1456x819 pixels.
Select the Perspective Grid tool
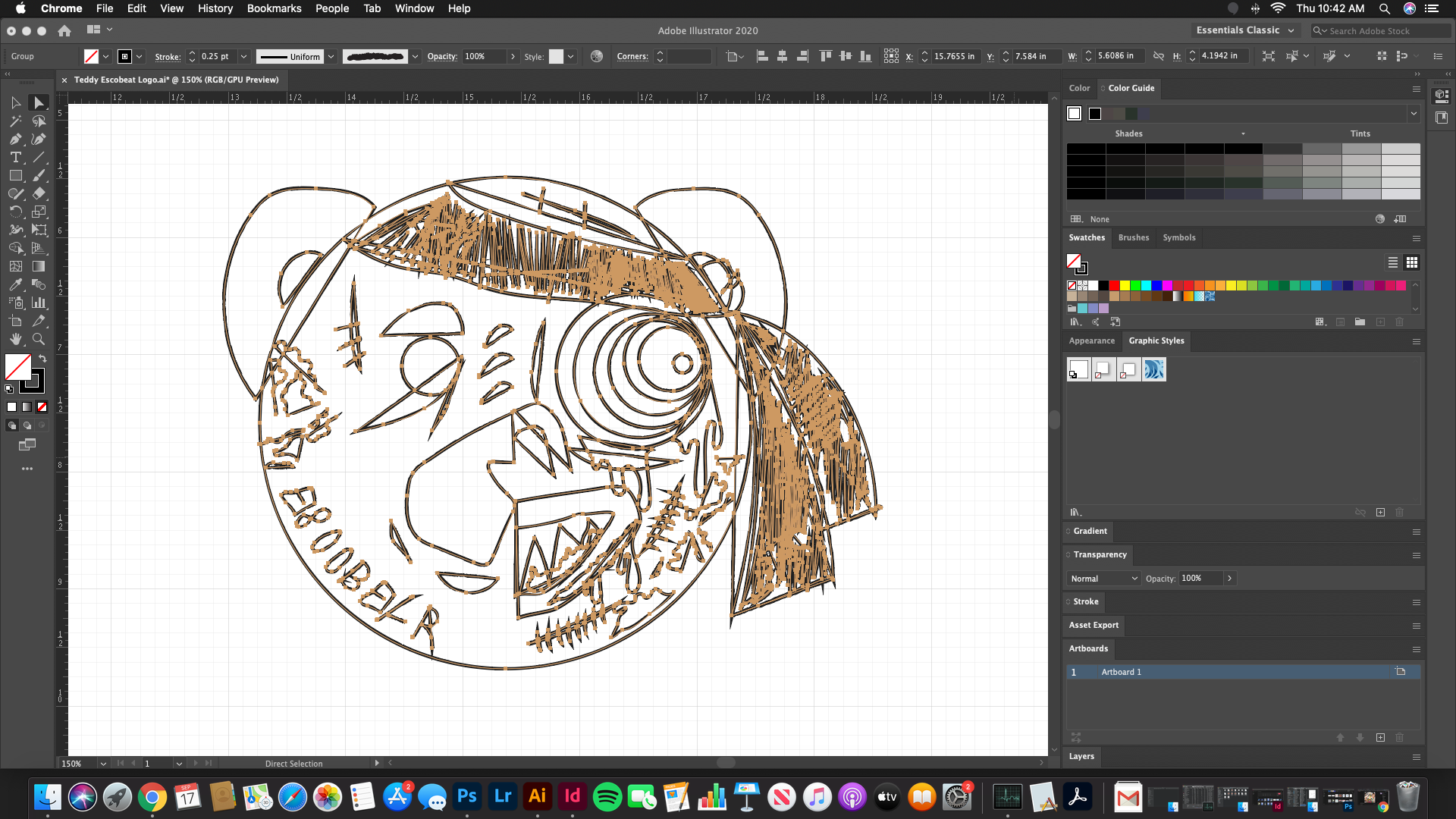[x=39, y=248]
